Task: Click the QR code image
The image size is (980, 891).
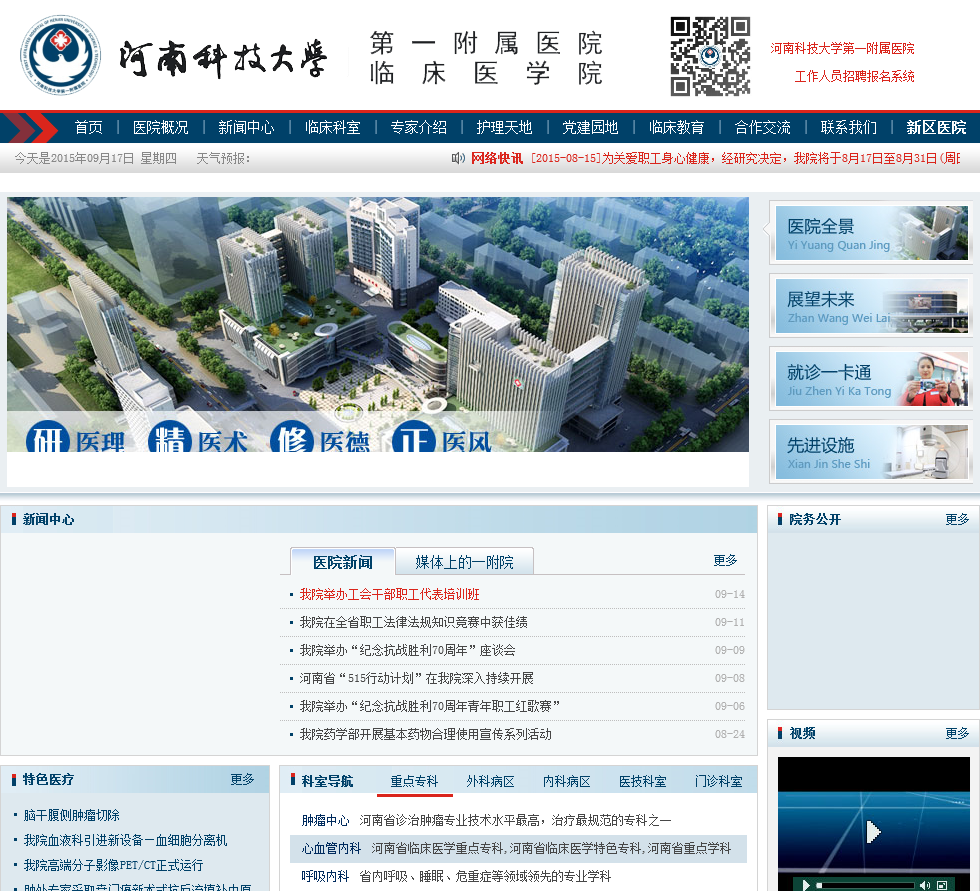Action: coord(710,56)
